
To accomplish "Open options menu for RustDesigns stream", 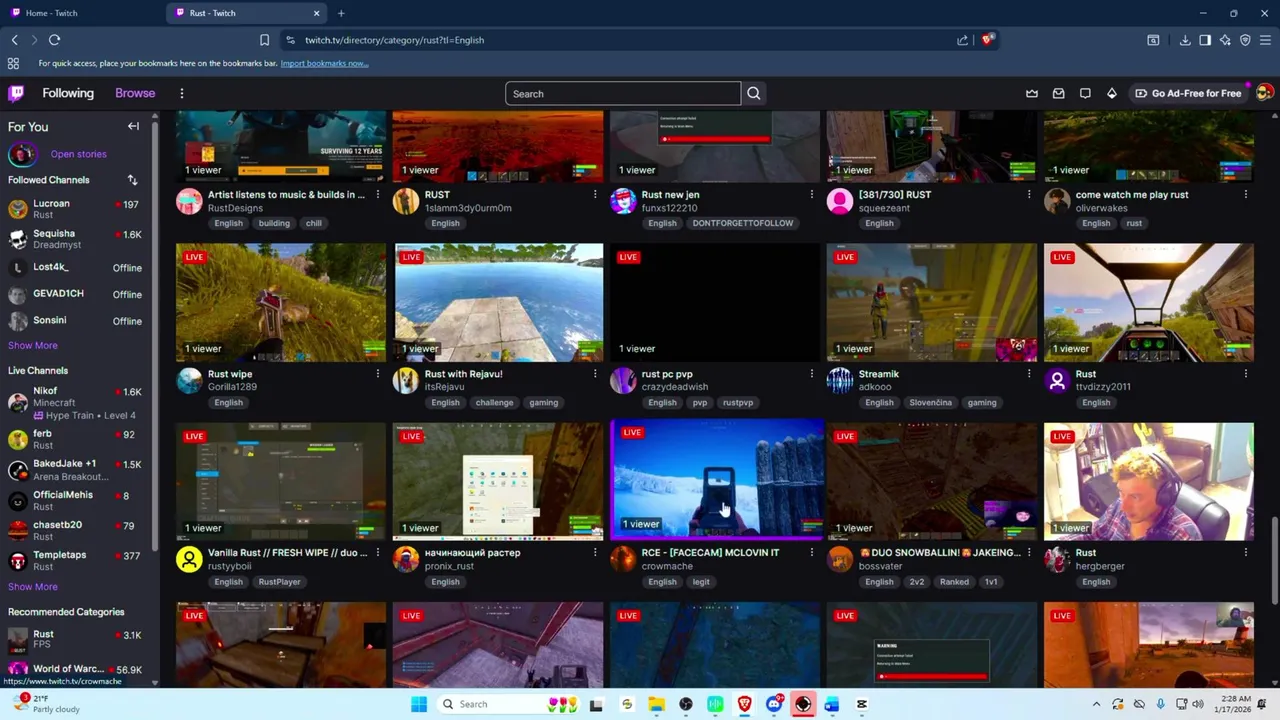I will (378, 194).
